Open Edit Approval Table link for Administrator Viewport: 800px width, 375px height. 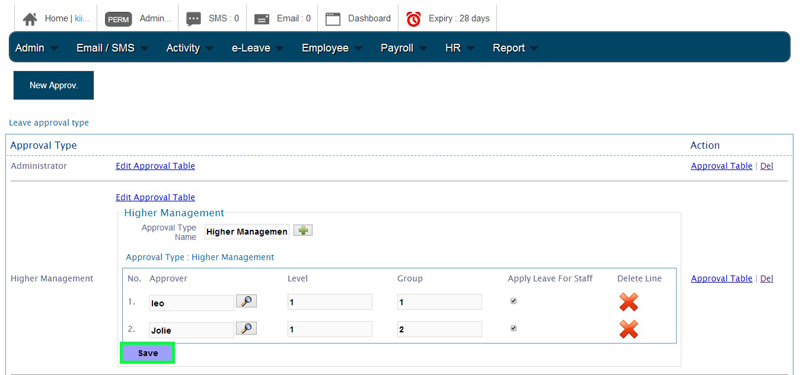click(155, 166)
